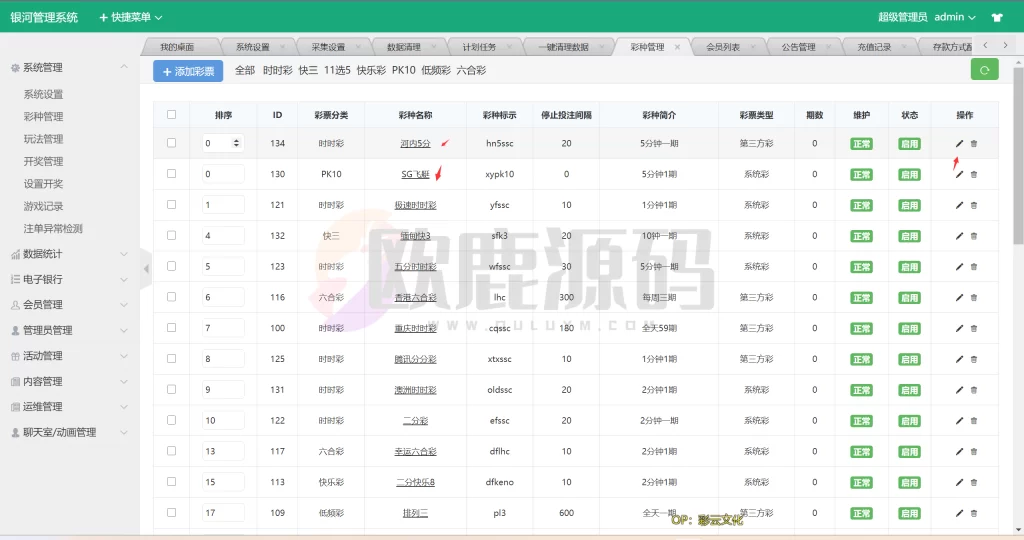Click the pencil icon for 极速时时彩

click(959, 205)
